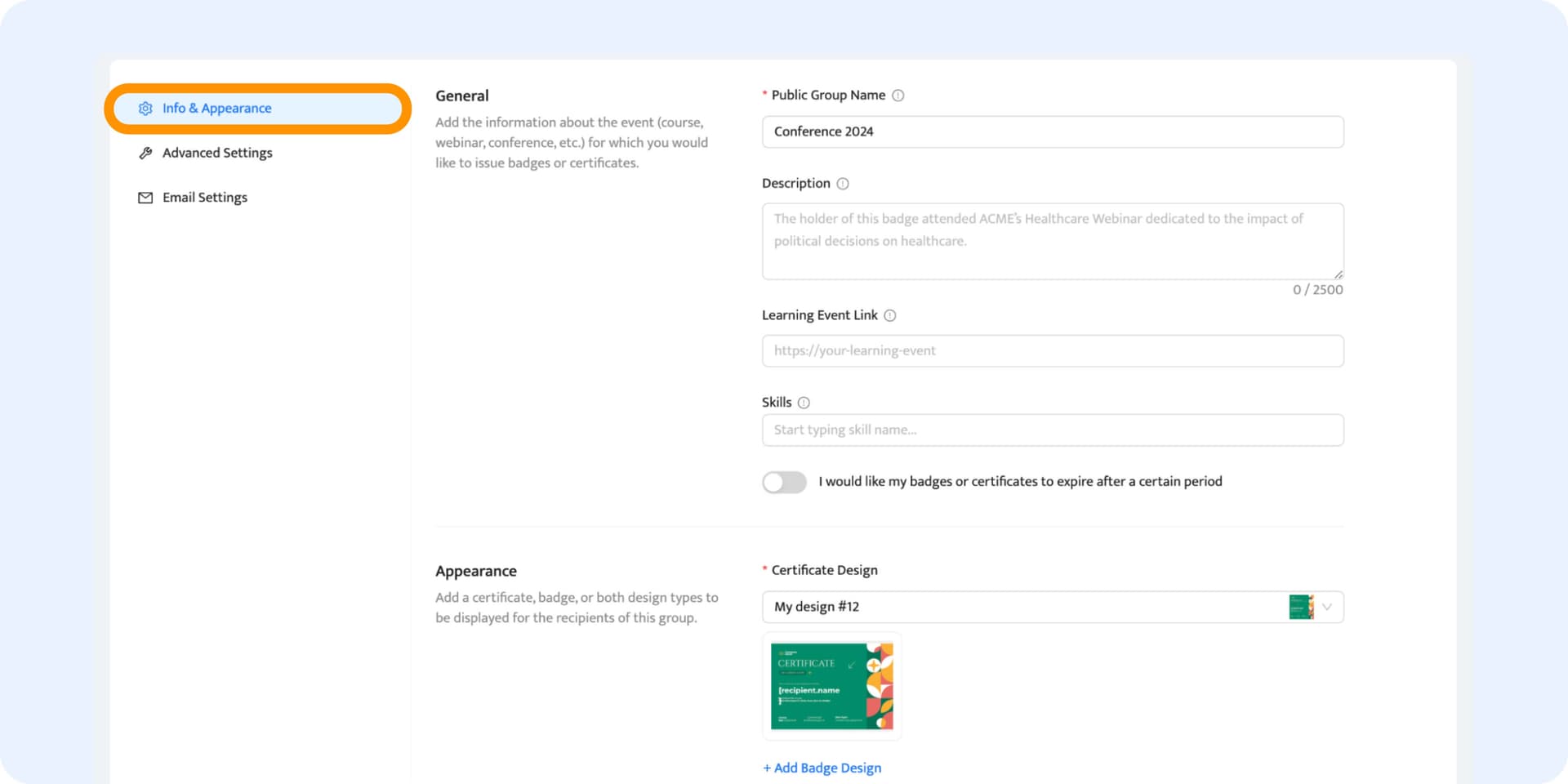Image resolution: width=1568 pixels, height=784 pixels.
Task: Click the info icon beside the Description label
Action: (842, 183)
